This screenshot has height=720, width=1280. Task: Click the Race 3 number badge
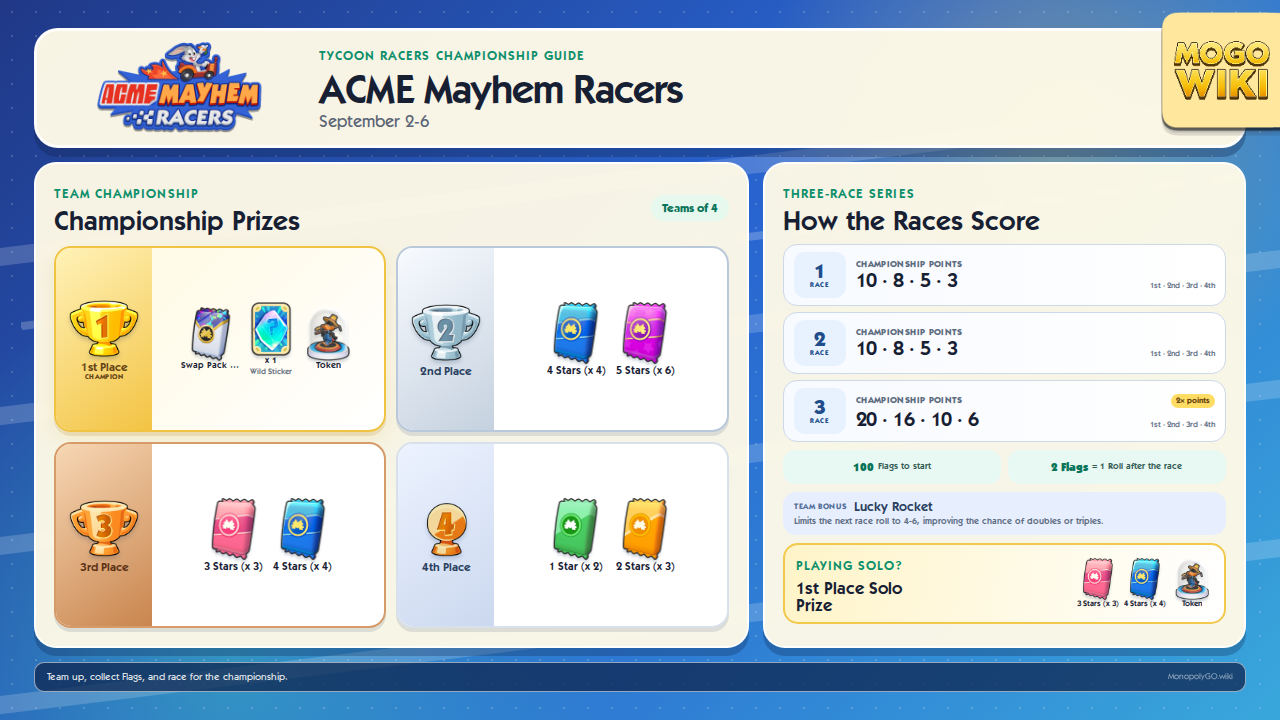click(x=819, y=411)
